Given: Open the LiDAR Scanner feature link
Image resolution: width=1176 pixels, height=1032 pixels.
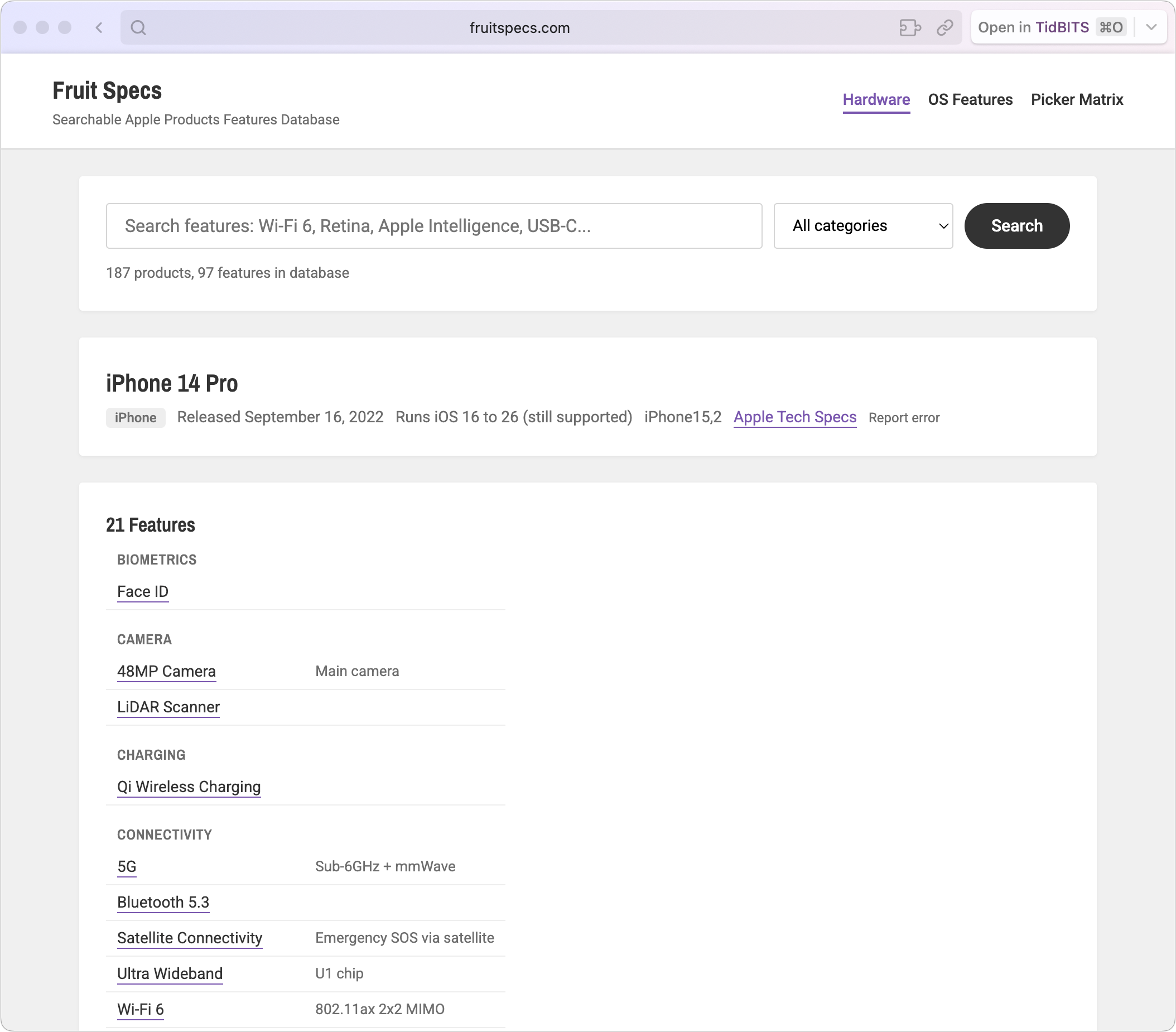Looking at the screenshot, I should tap(168, 707).
